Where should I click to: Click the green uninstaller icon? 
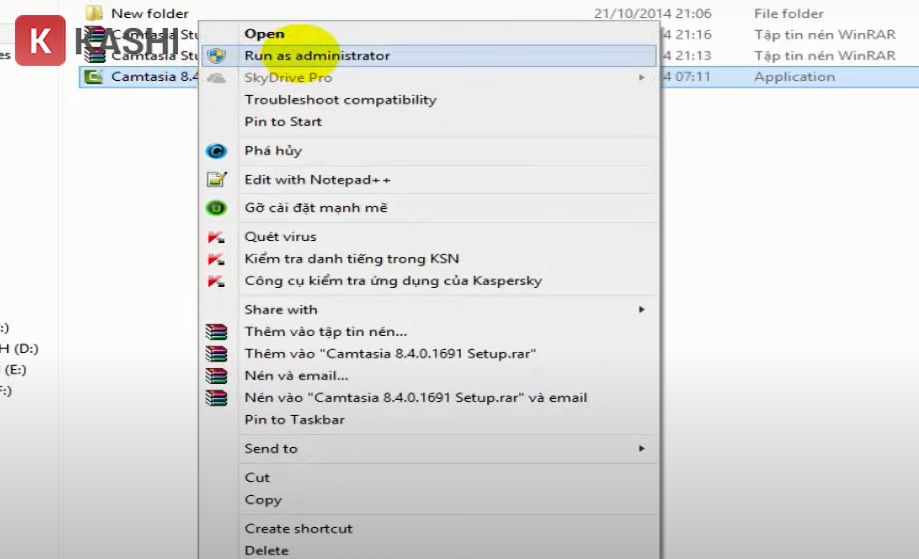[216, 207]
